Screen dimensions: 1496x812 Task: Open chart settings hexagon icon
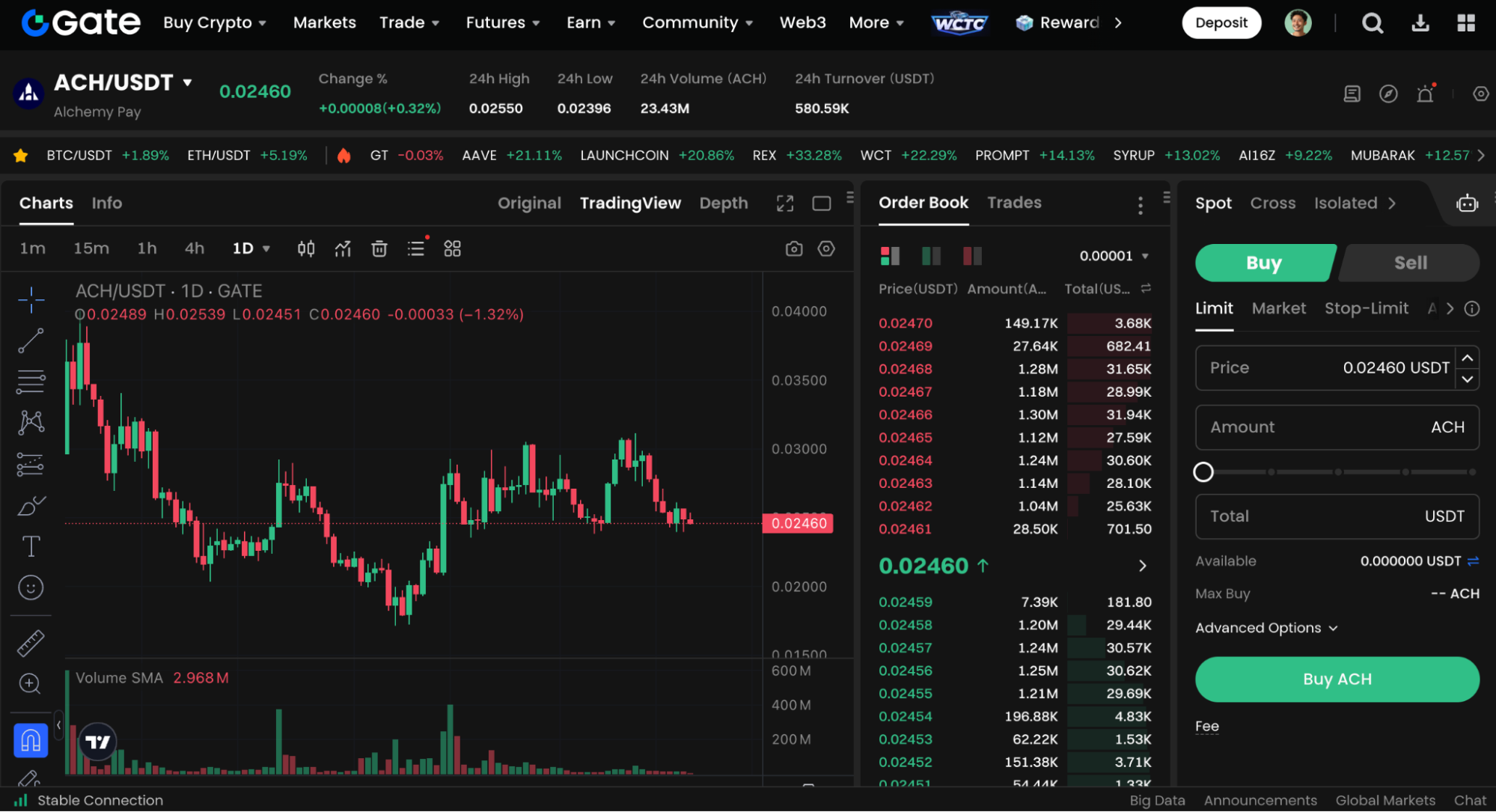(x=826, y=248)
